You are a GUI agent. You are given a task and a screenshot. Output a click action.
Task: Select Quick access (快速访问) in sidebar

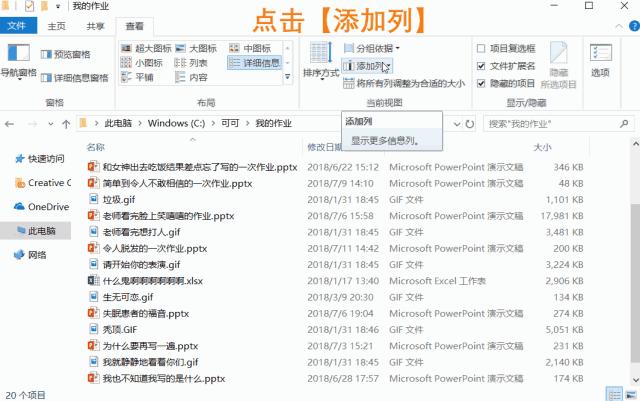[40, 159]
